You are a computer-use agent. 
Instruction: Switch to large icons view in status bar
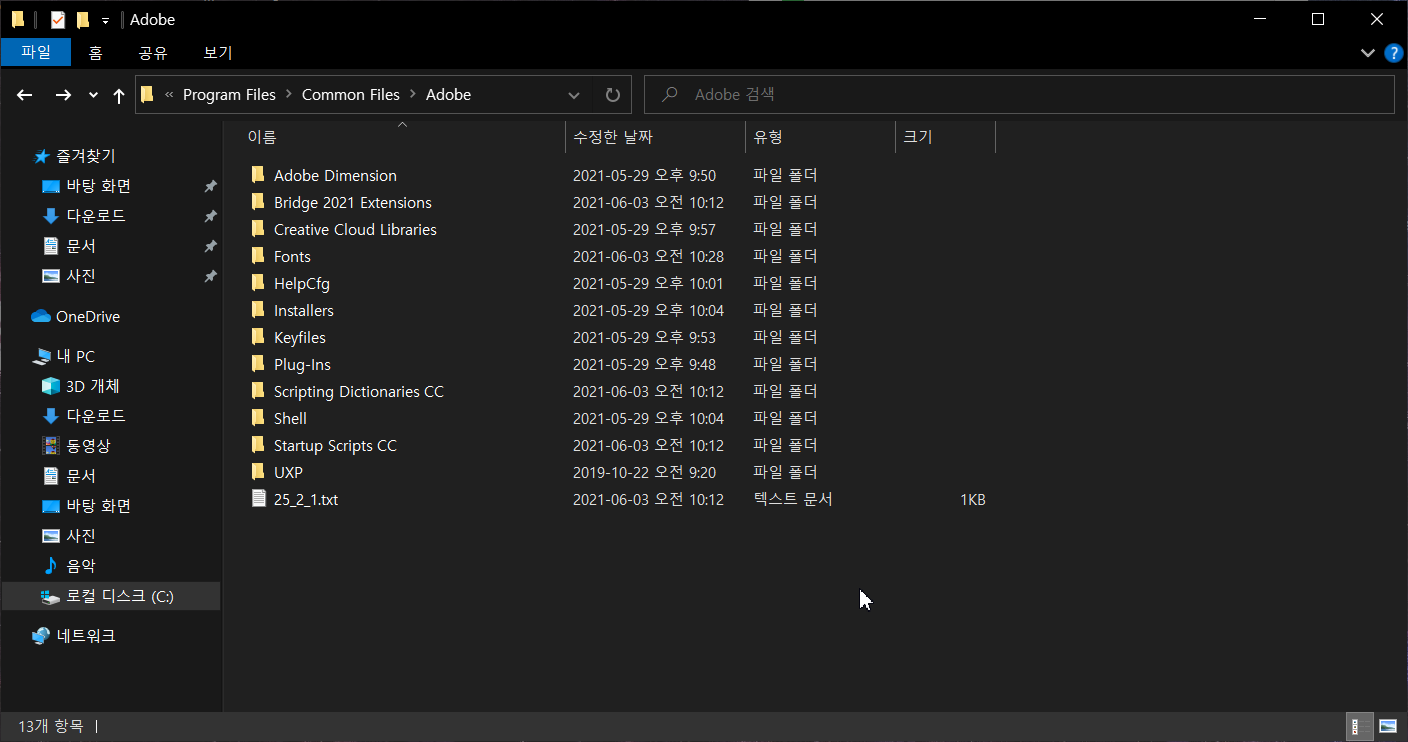pos(1388,726)
